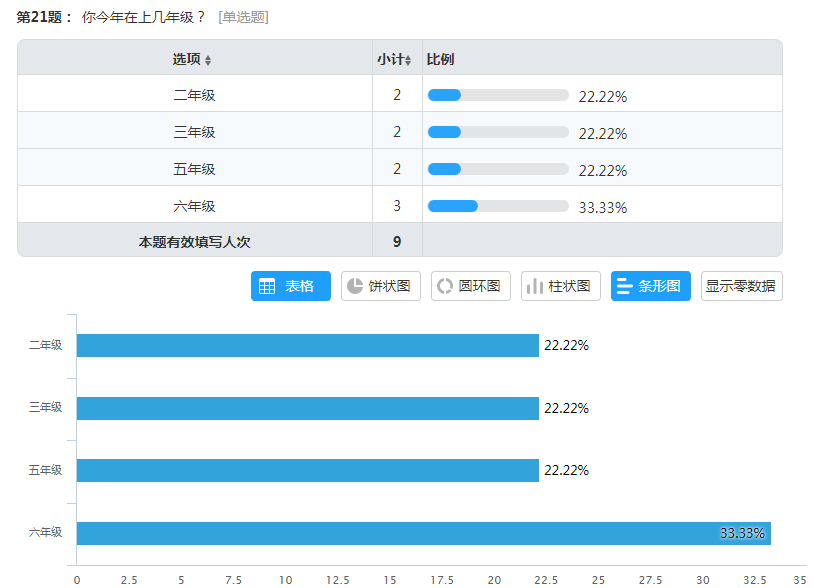Click the 33.33% table percentage
814x588 pixels.
603,208
